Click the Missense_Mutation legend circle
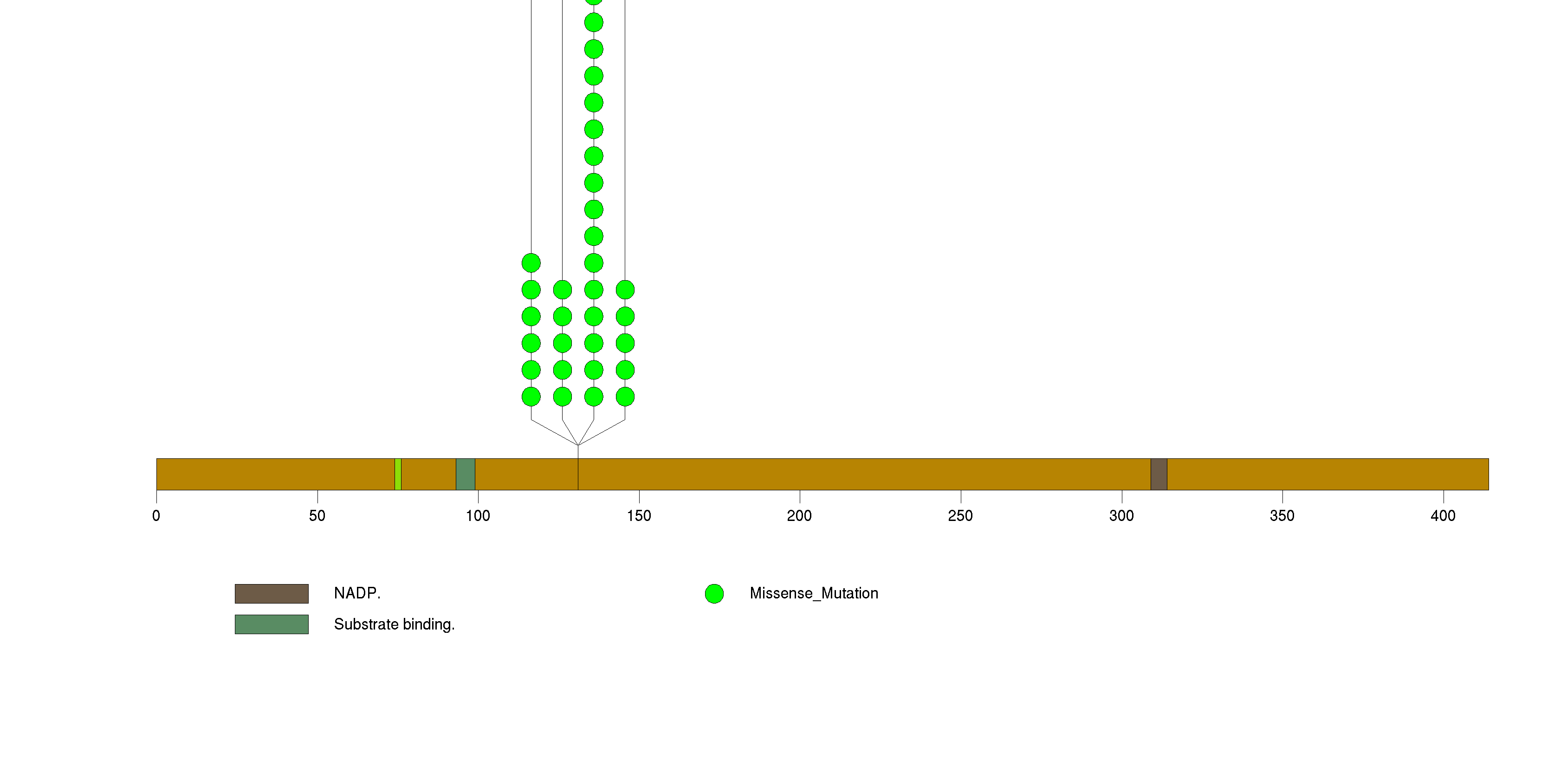1567x784 pixels. [x=713, y=593]
